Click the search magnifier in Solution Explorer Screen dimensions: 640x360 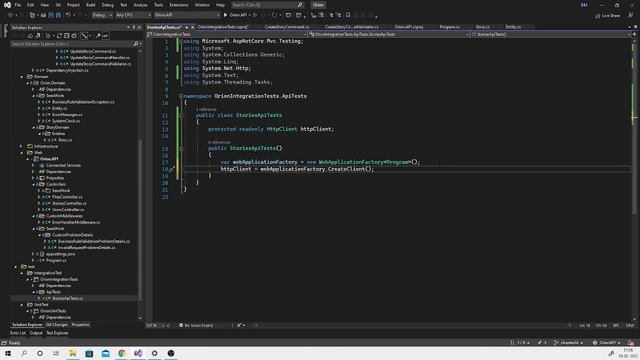(x=136, y=44)
